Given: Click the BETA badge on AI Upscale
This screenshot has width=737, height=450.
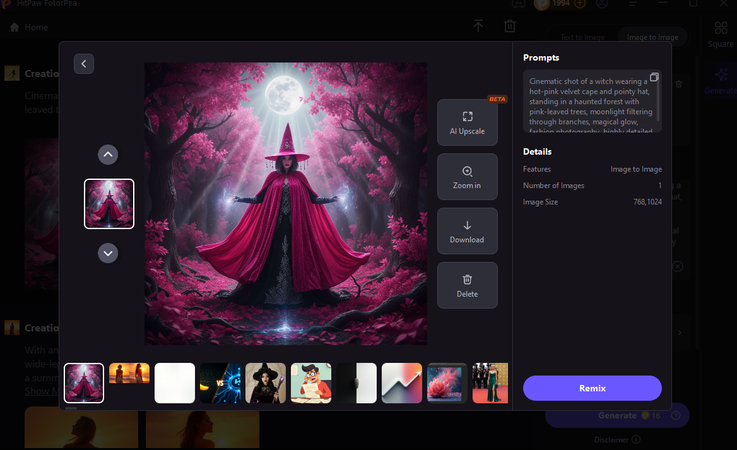Looking at the screenshot, I should [497, 99].
